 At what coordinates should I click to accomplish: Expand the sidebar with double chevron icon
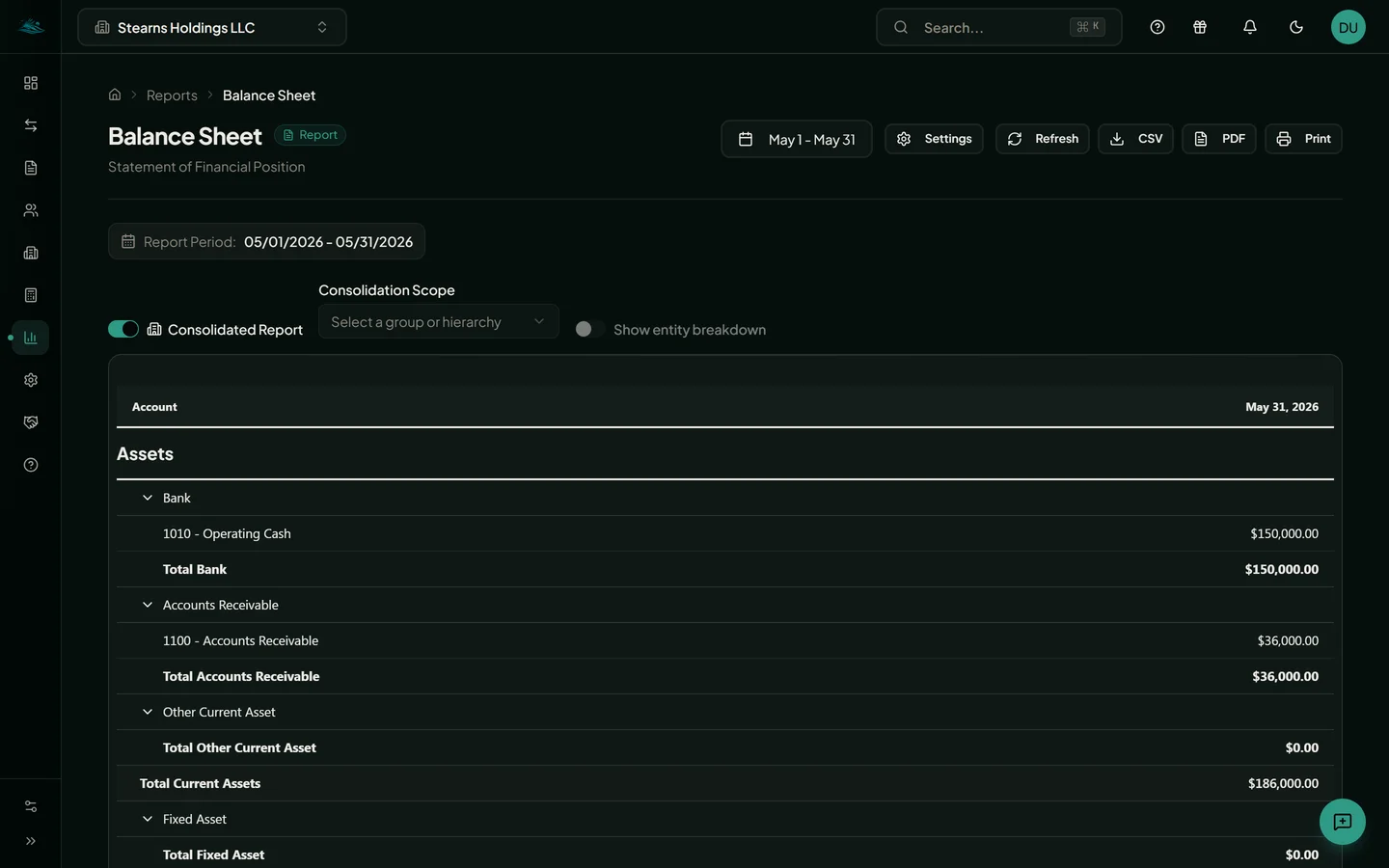[x=31, y=841]
